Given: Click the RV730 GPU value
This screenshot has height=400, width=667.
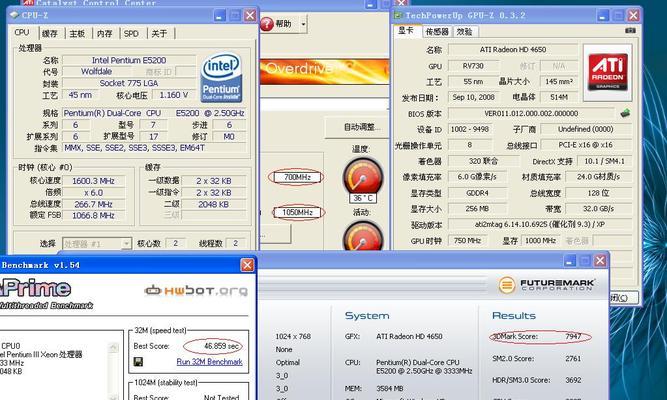Looking at the screenshot, I should [x=473, y=66].
